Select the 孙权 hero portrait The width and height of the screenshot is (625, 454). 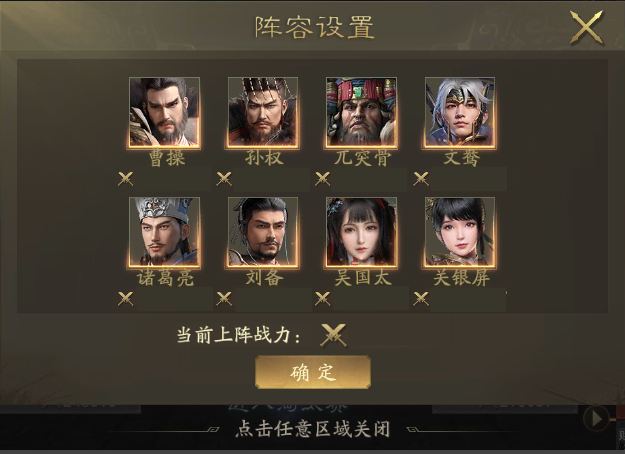click(x=263, y=112)
